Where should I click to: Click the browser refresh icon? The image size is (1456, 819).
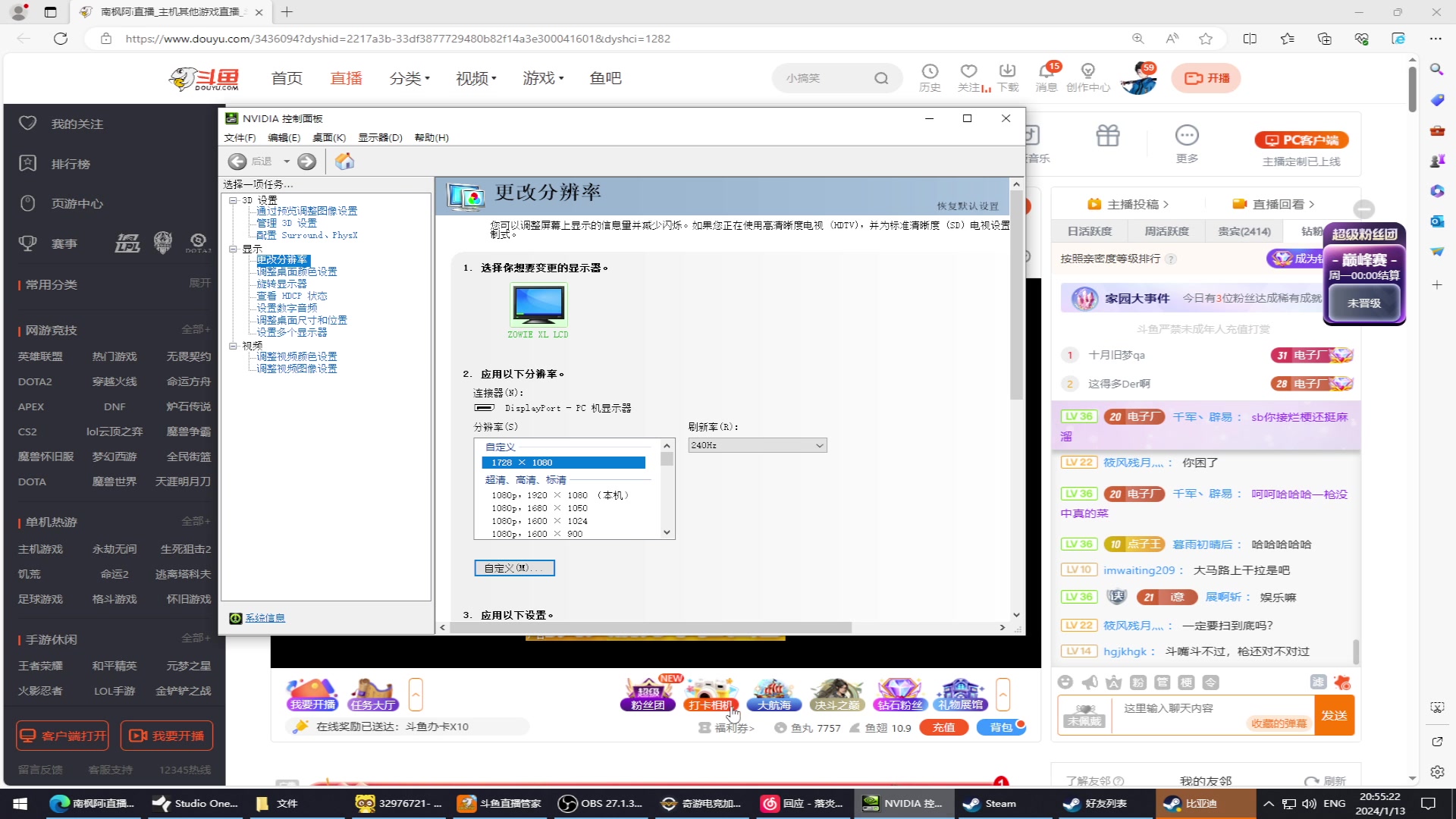pyautogui.click(x=61, y=39)
